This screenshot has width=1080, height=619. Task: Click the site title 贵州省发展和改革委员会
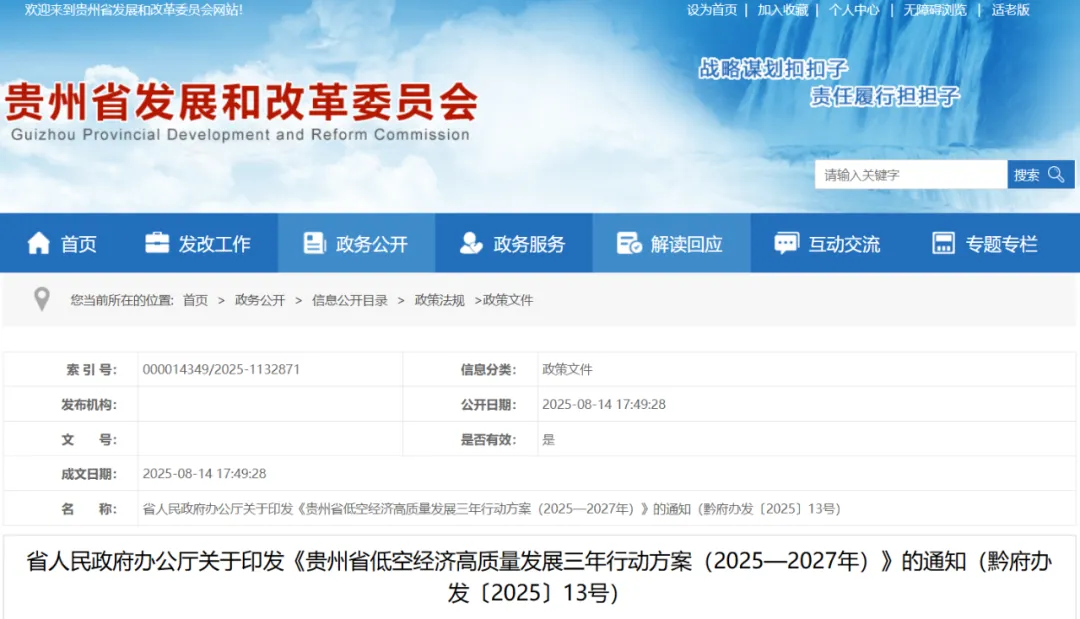(x=241, y=101)
